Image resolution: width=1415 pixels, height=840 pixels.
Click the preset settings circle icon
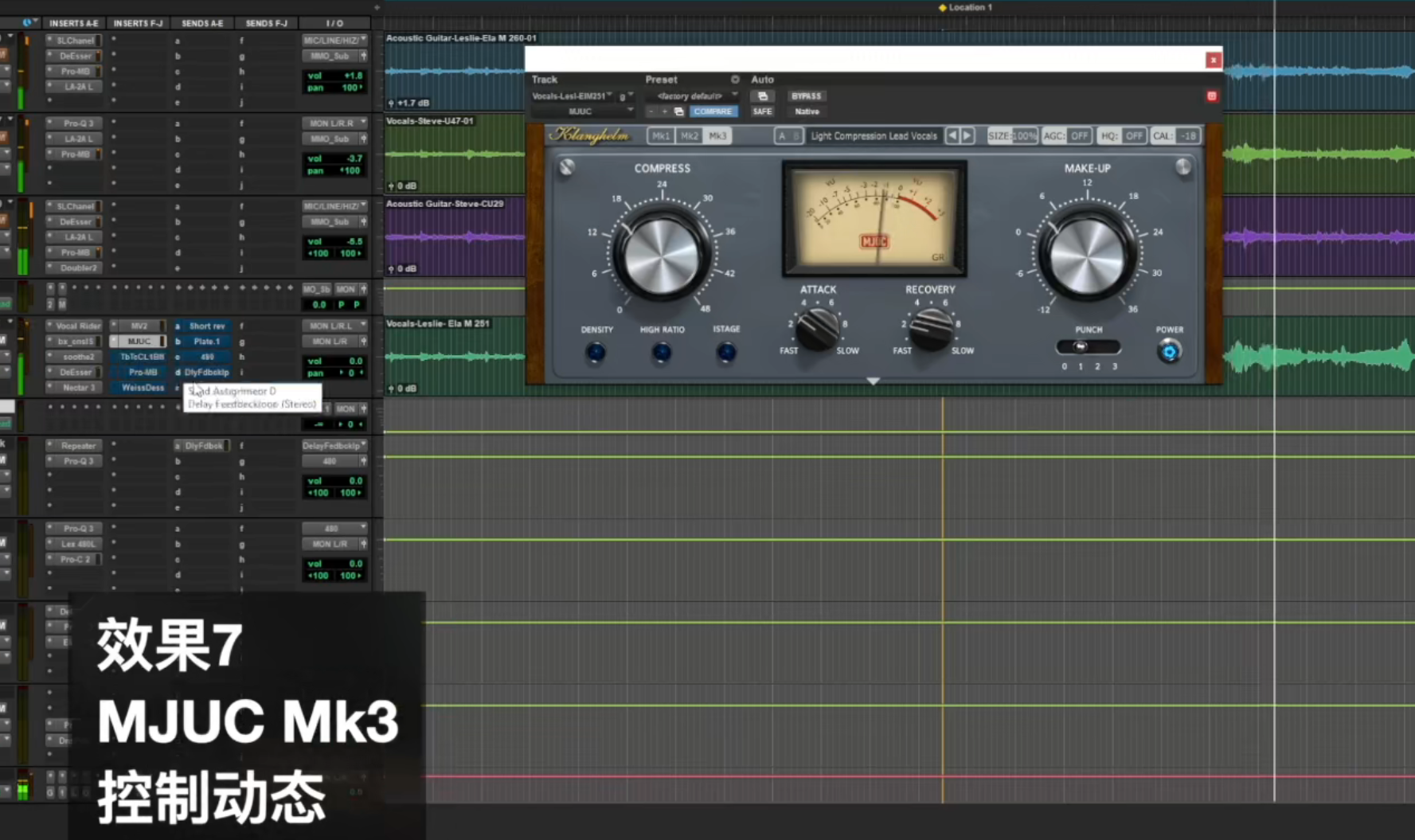(x=735, y=80)
